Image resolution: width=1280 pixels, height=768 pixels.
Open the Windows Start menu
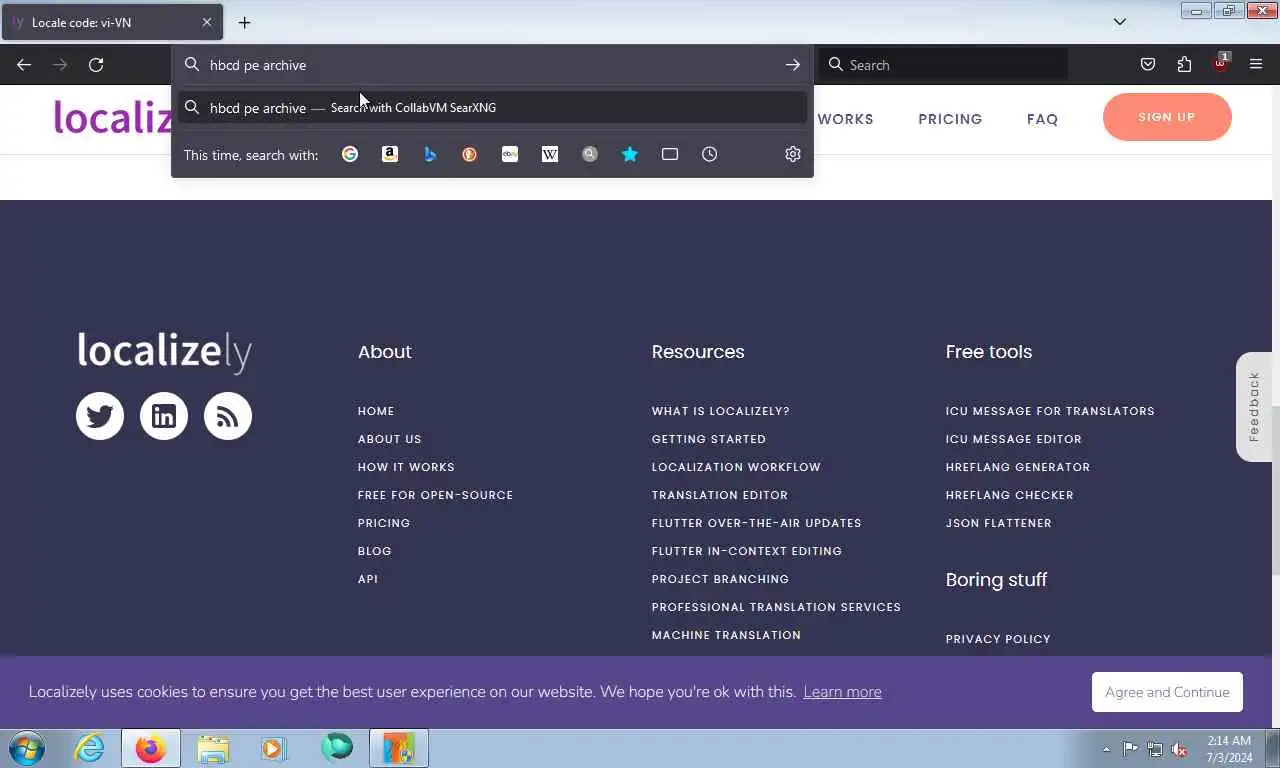tap(26, 748)
